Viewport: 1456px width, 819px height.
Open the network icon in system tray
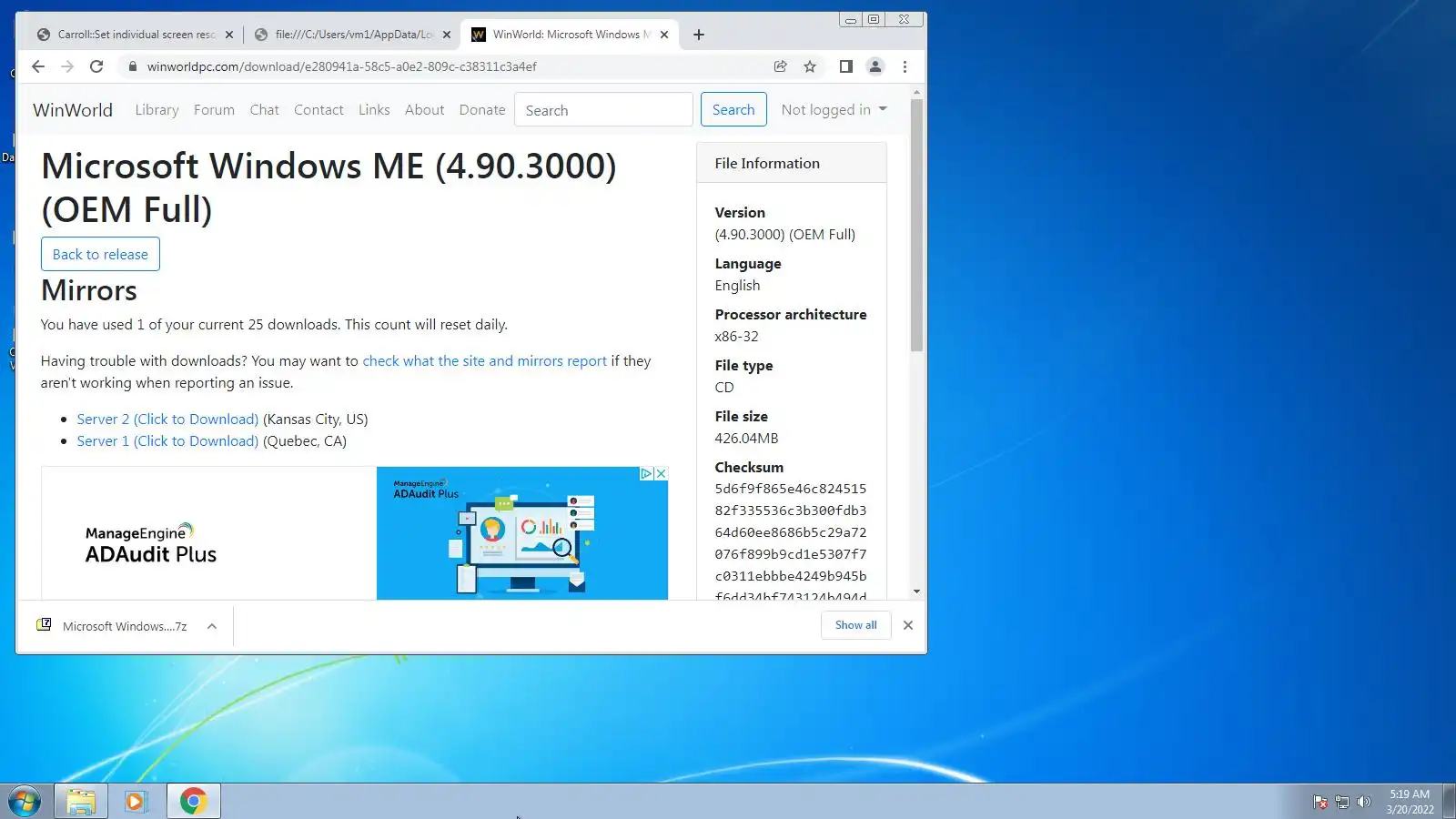pos(1341,802)
